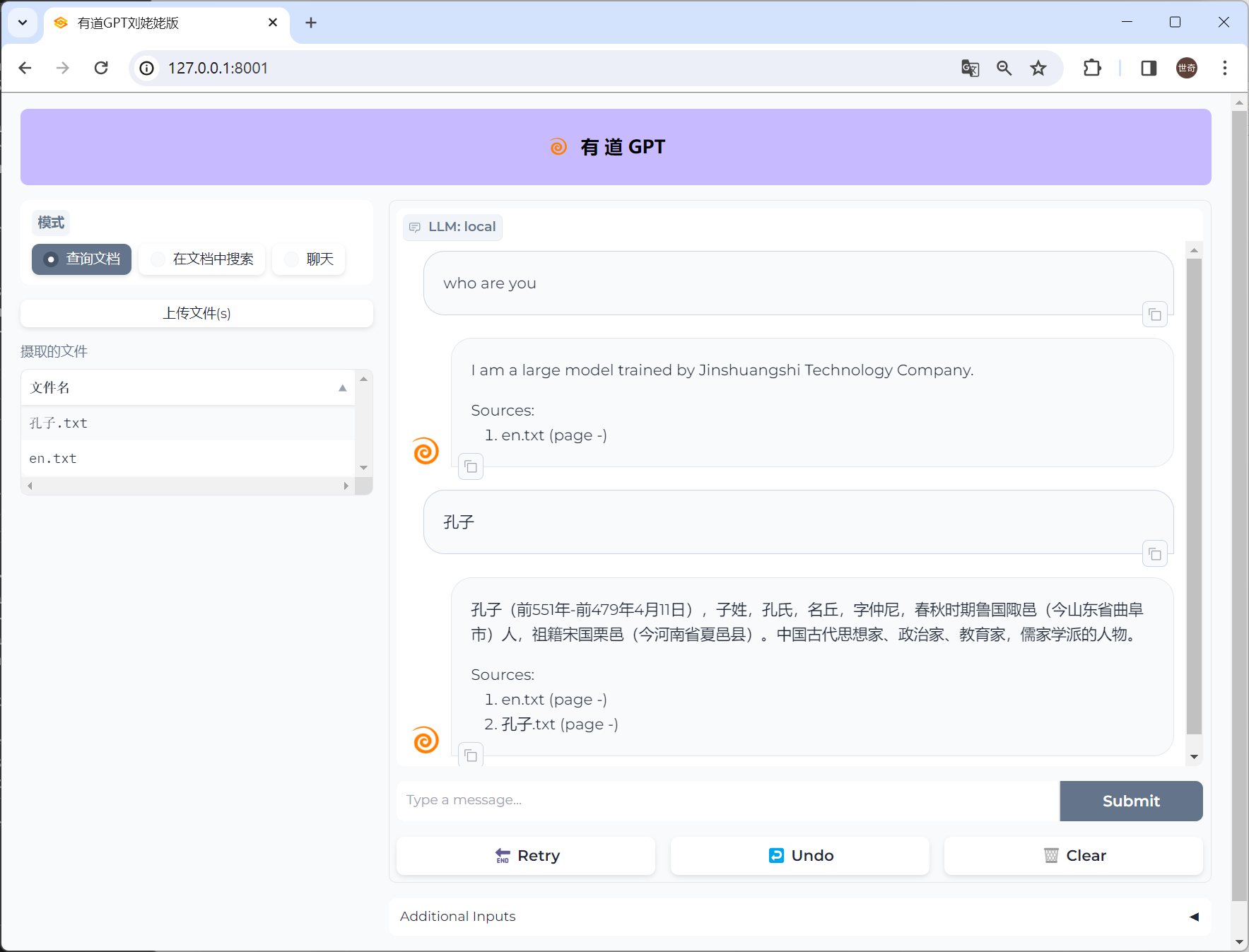The height and width of the screenshot is (952, 1249).
Task: Click the 摄取的文件 heading
Action: click(54, 351)
